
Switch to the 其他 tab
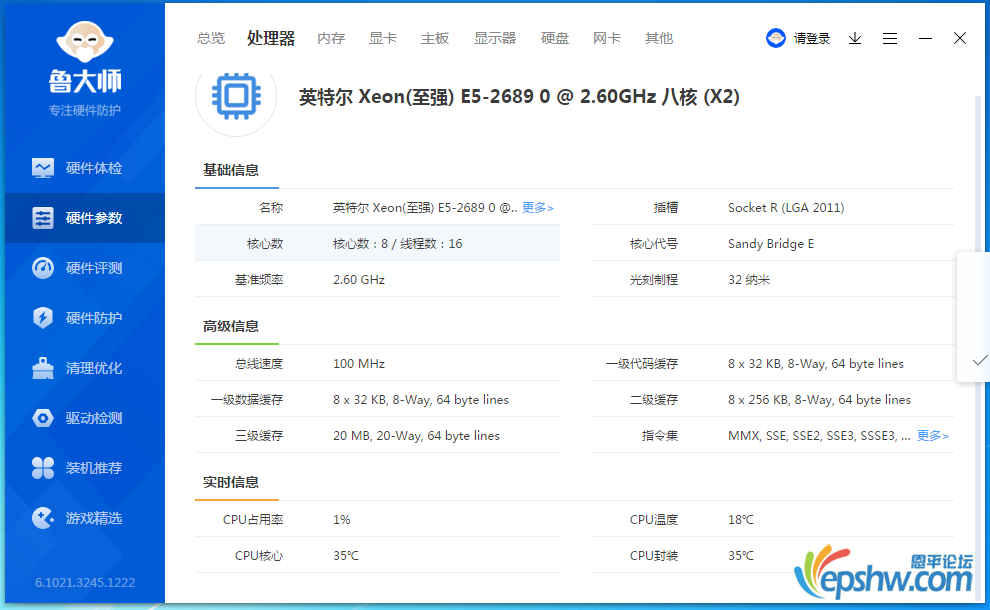tap(659, 39)
